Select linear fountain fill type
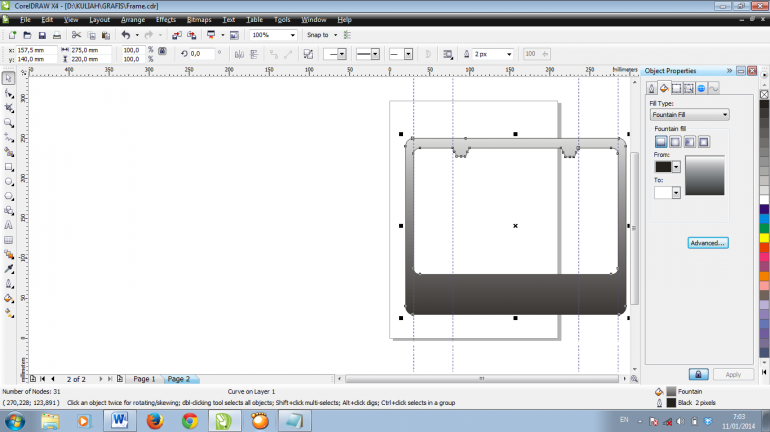 pyautogui.click(x=661, y=142)
